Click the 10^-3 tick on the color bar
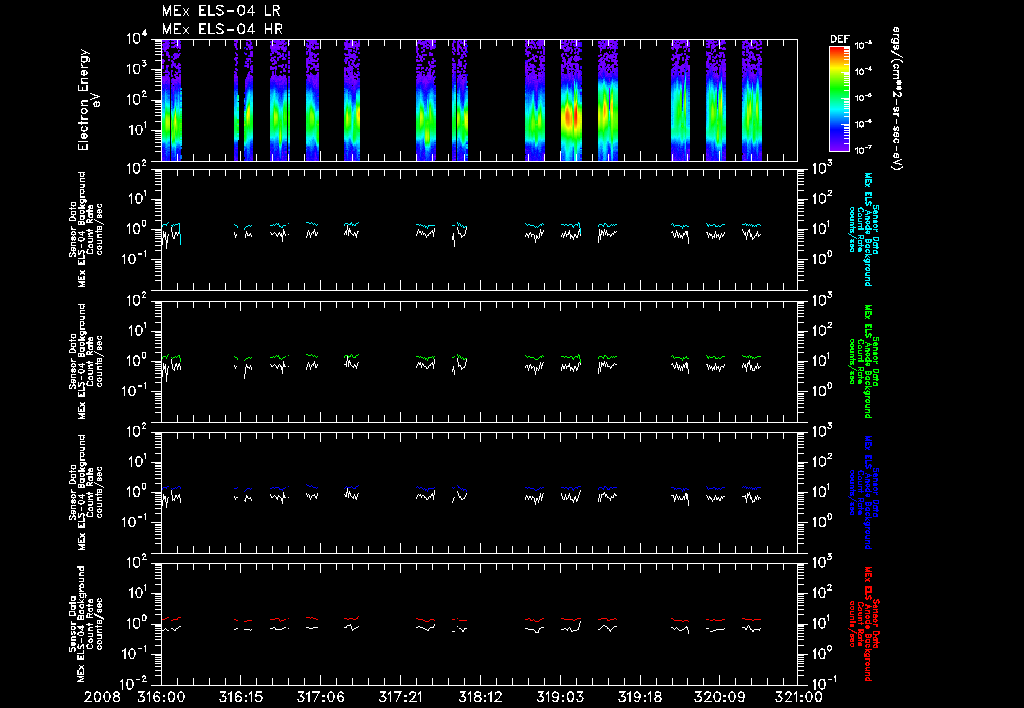 [x=863, y=46]
